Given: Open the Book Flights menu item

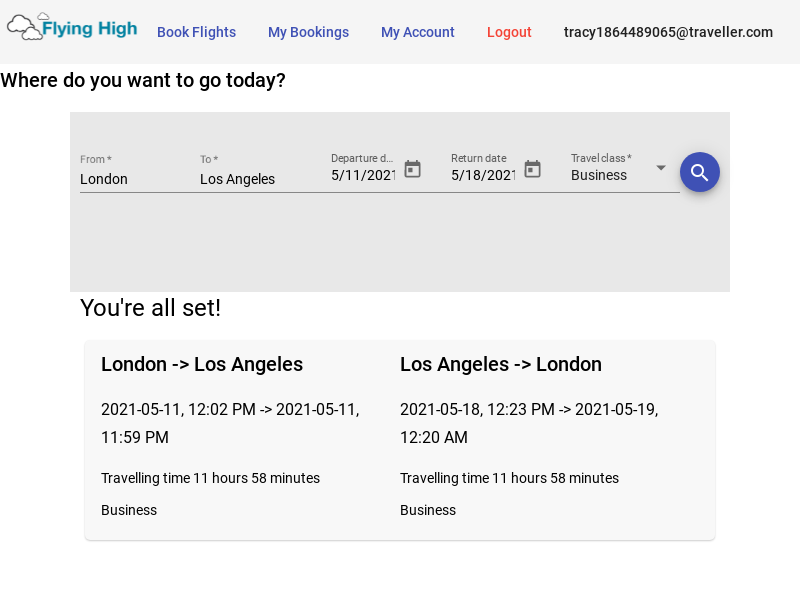Looking at the screenshot, I should 196,32.
